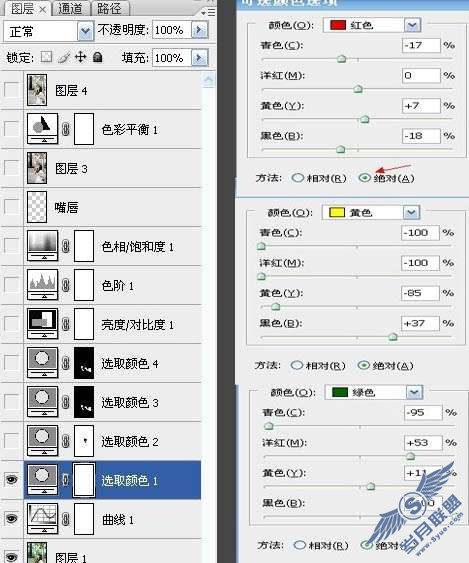The height and width of the screenshot is (563, 469).
Task: Hide the 图层 1 layer eye
Action: pos(11,557)
